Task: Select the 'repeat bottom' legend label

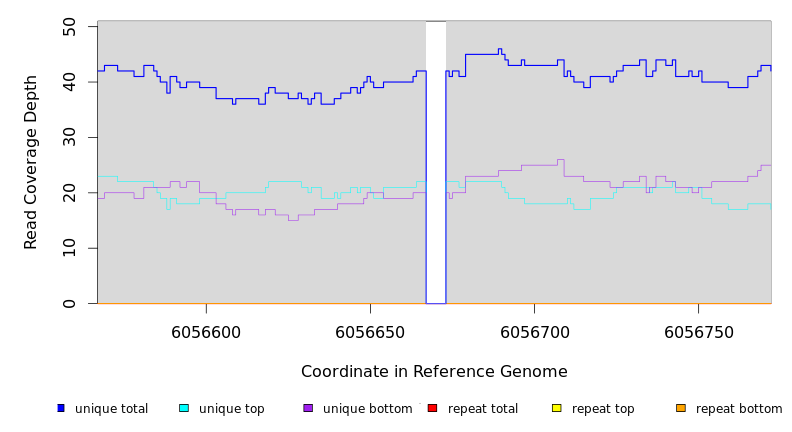Action: coord(739,409)
